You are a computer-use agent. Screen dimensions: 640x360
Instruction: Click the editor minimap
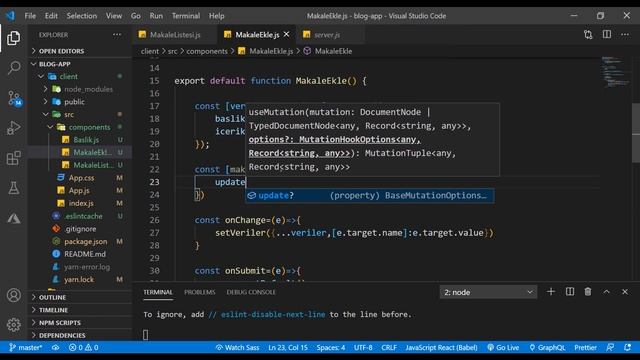(x=616, y=72)
